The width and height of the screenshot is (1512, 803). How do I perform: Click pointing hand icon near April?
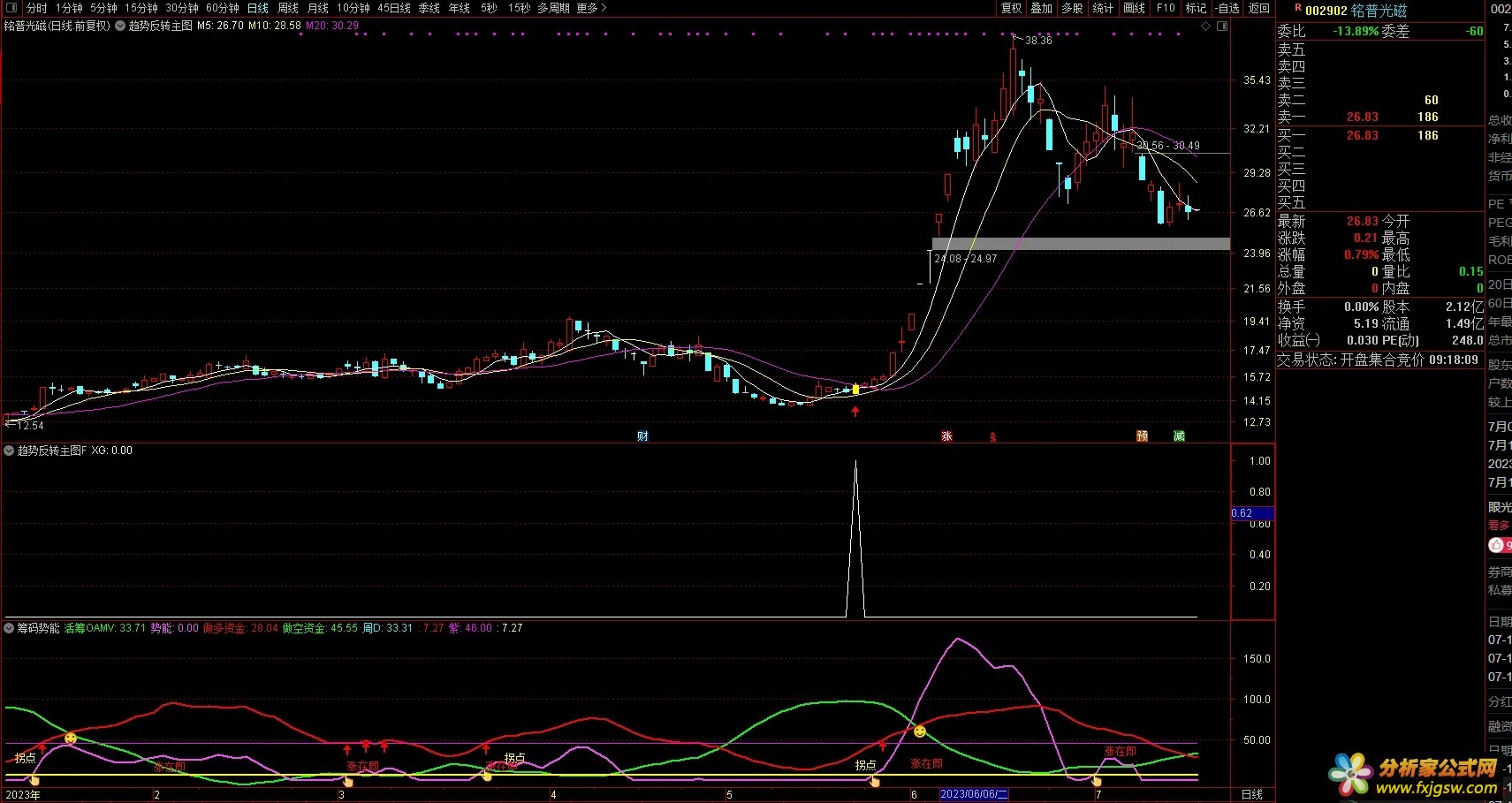487,776
